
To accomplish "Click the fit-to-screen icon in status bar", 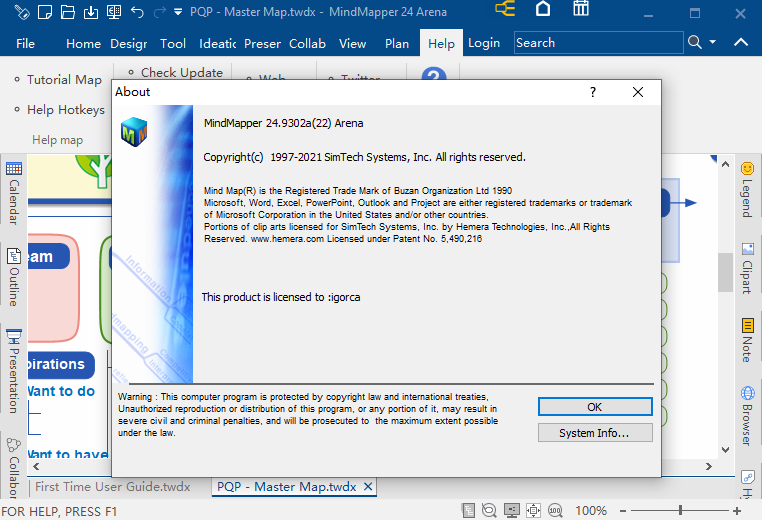I will coord(534,510).
